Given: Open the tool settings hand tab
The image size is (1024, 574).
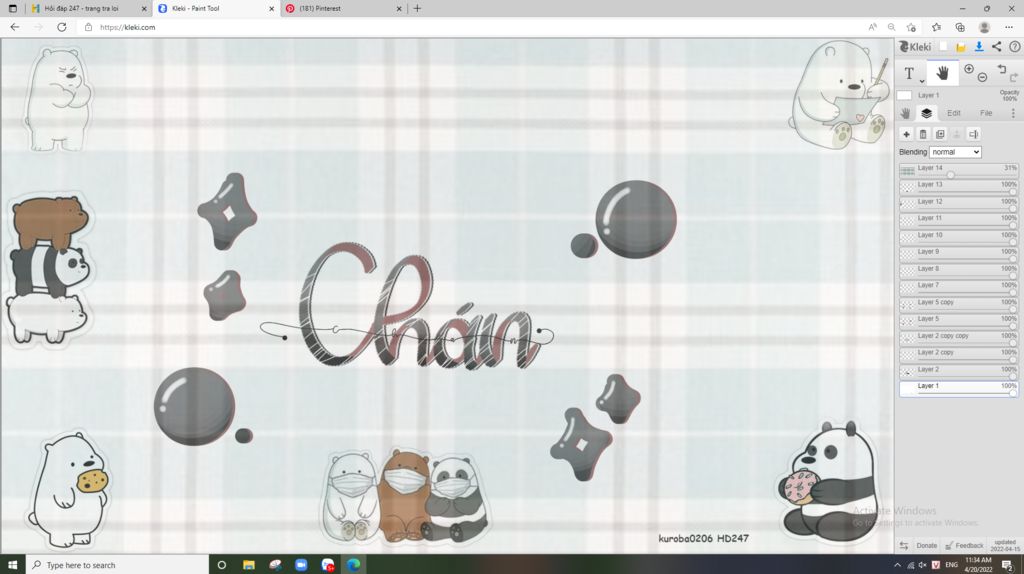Looking at the screenshot, I should [x=905, y=113].
